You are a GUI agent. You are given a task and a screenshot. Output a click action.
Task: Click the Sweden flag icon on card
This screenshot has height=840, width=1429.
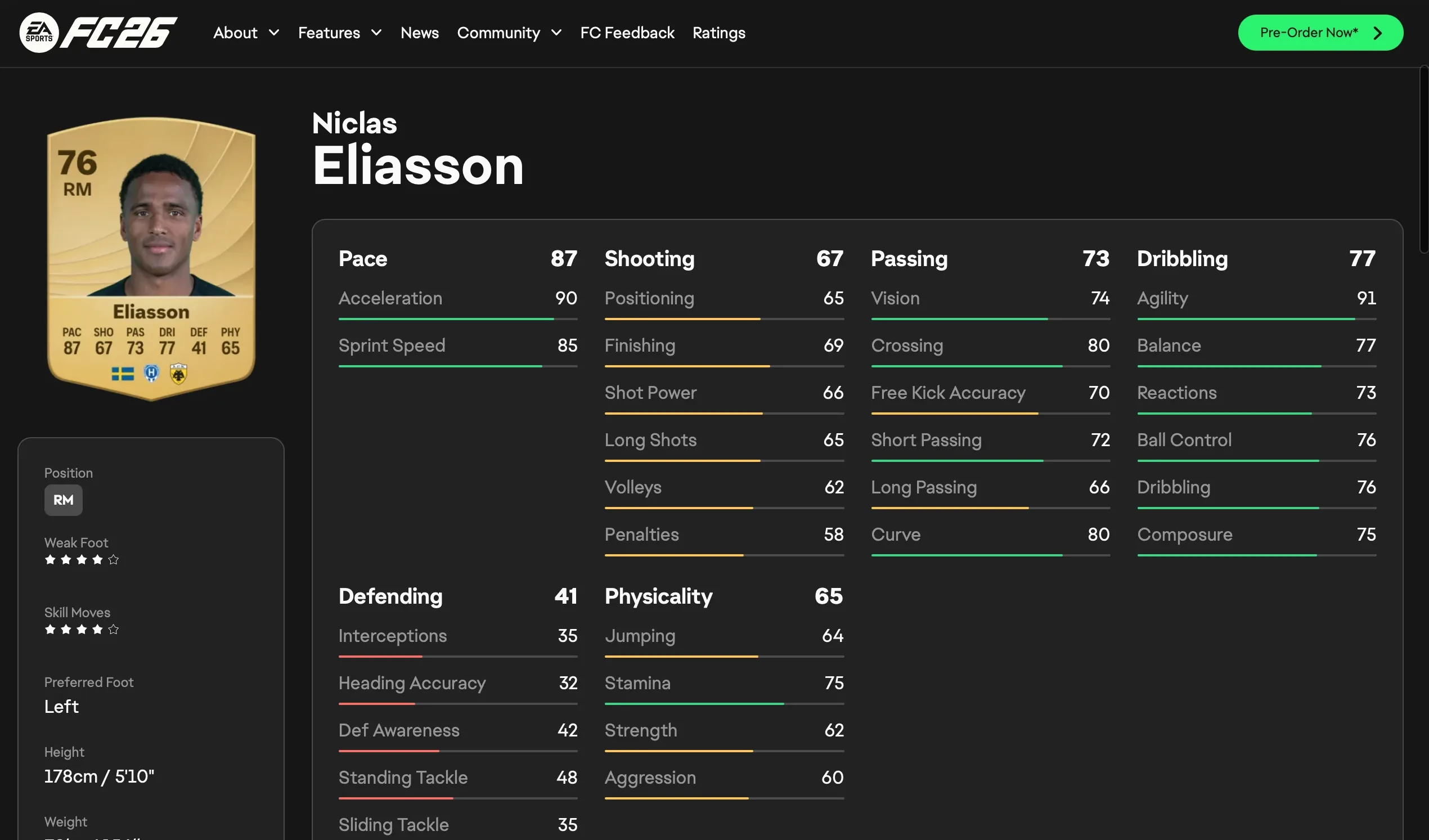(123, 374)
